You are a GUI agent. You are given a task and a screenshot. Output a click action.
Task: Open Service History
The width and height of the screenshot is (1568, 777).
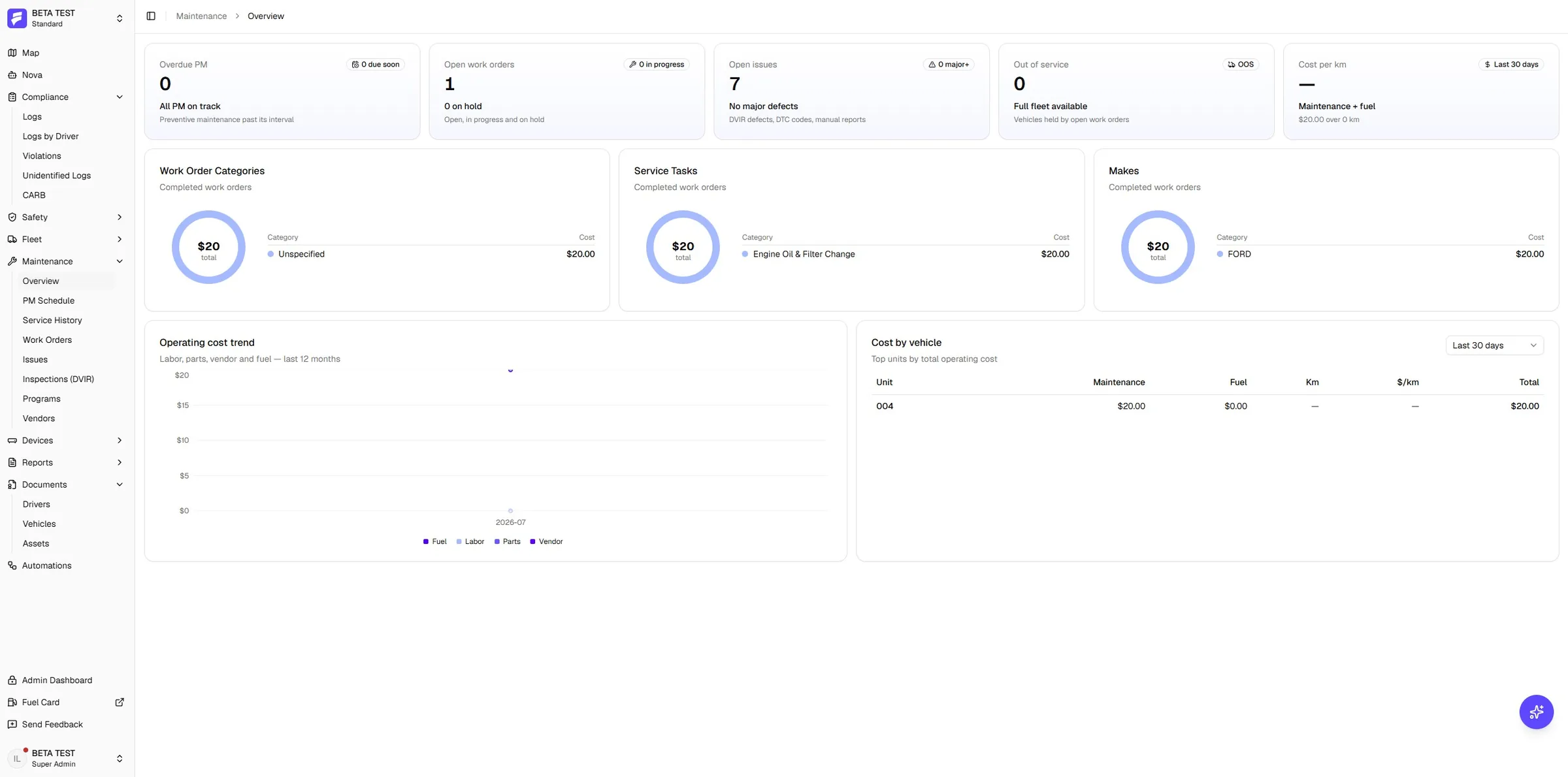tap(52, 321)
